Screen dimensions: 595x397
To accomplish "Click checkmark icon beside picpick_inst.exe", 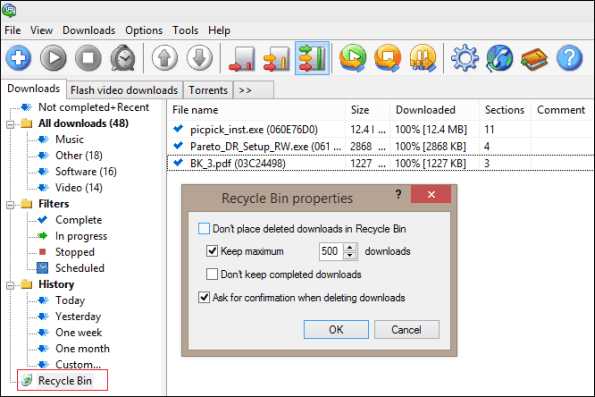I will [x=178, y=129].
